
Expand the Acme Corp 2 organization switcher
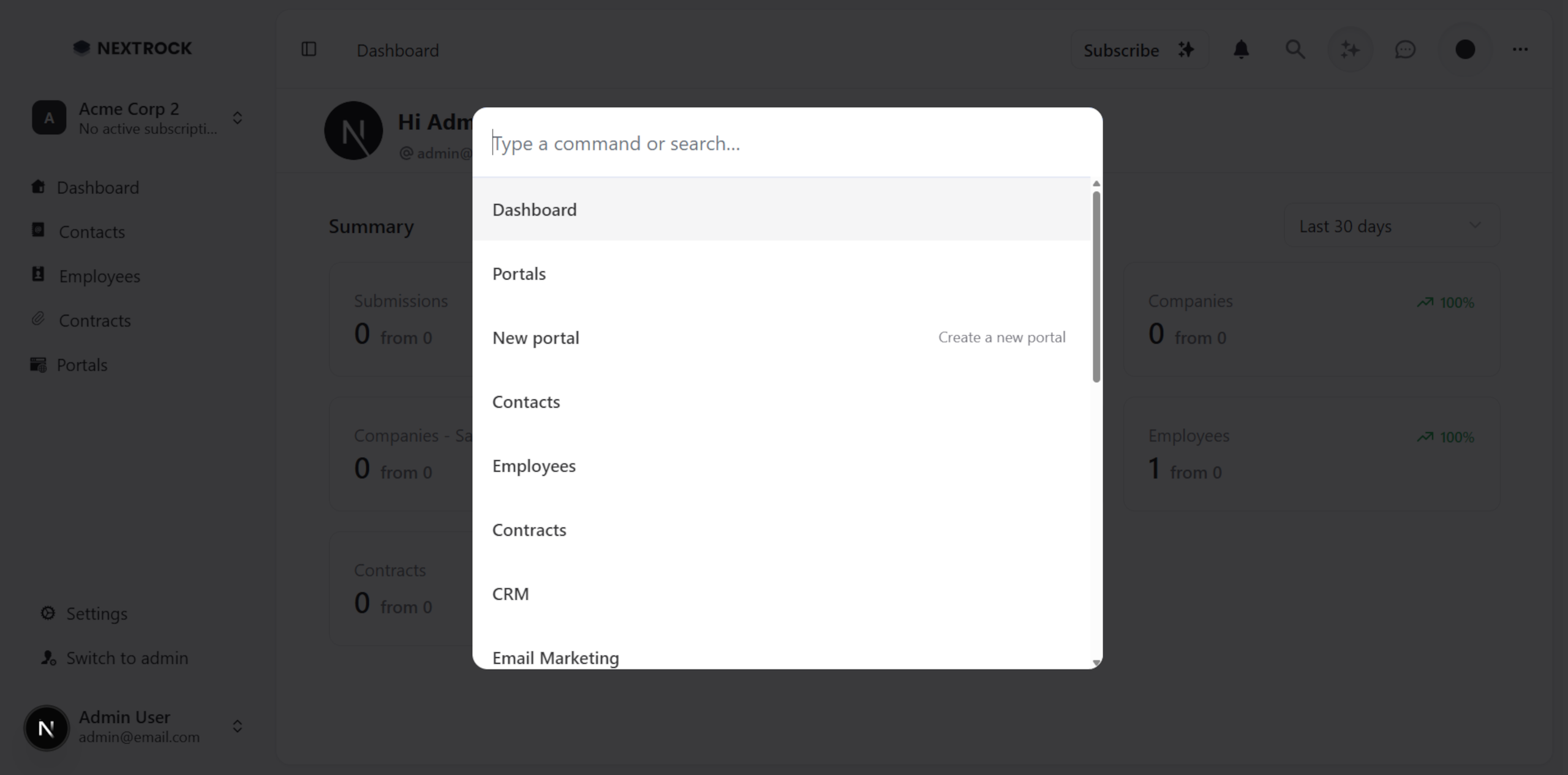237,118
